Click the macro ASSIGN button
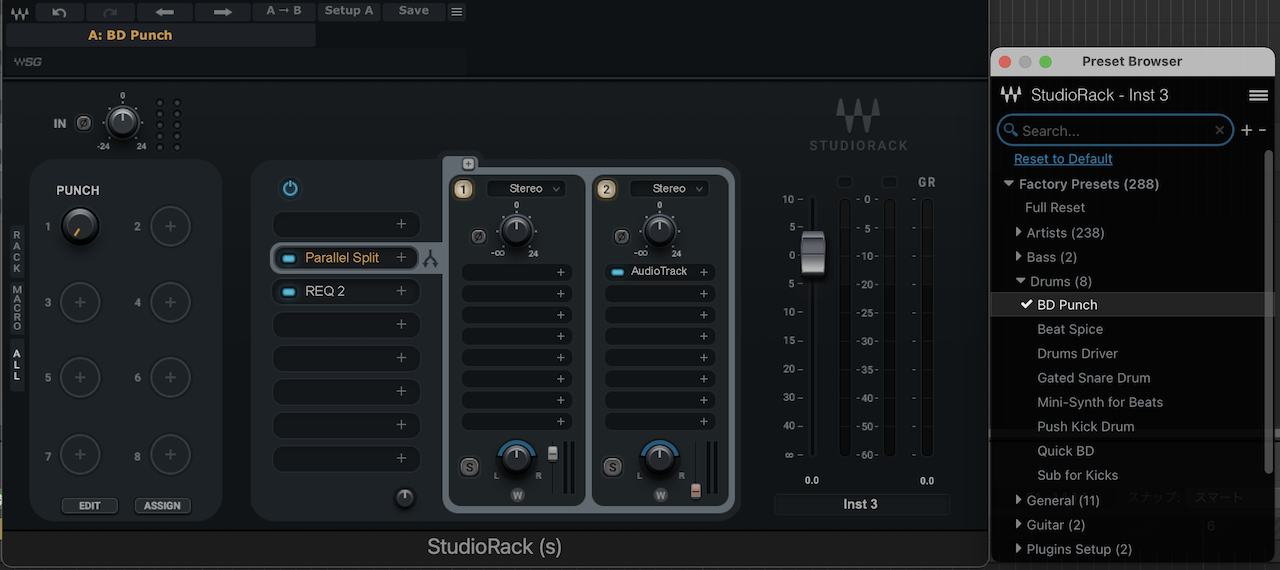This screenshot has width=1280, height=570. click(x=162, y=506)
